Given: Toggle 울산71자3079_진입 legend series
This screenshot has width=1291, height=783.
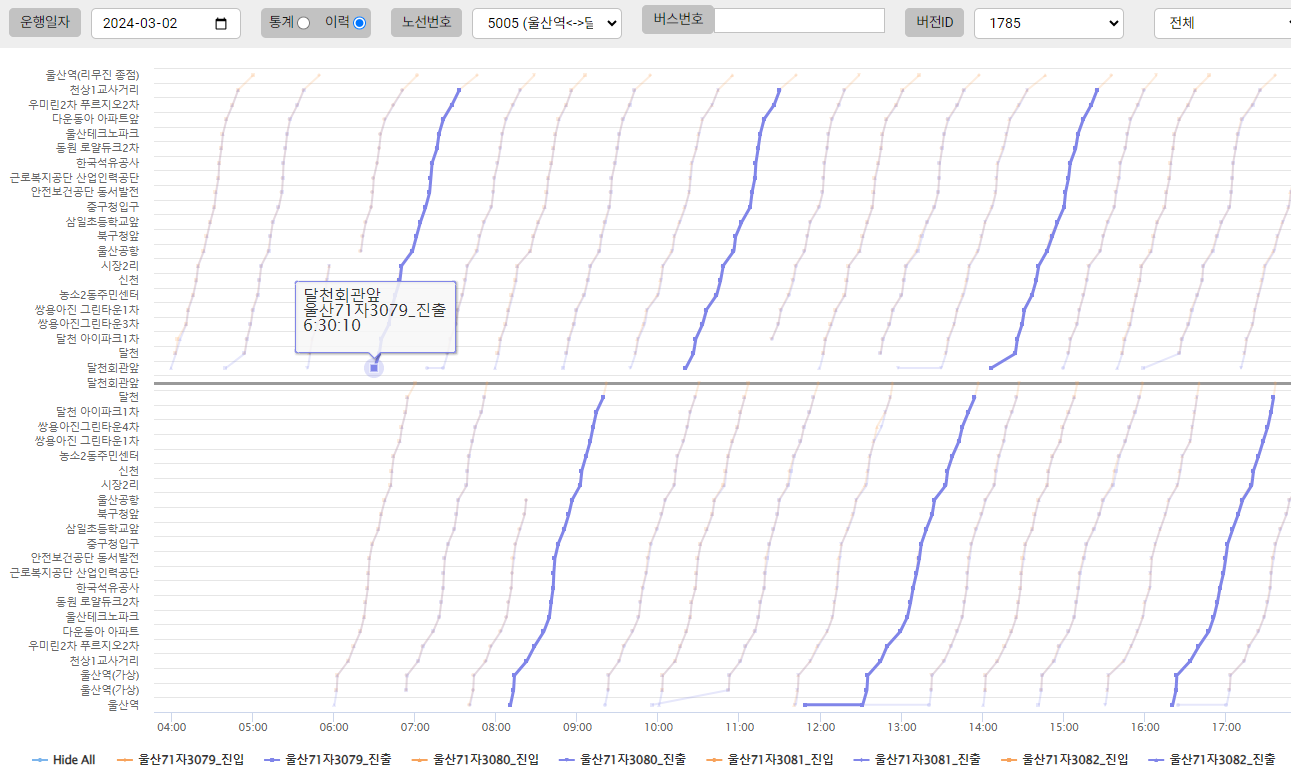Looking at the screenshot, I should click(x=190, y=760).
